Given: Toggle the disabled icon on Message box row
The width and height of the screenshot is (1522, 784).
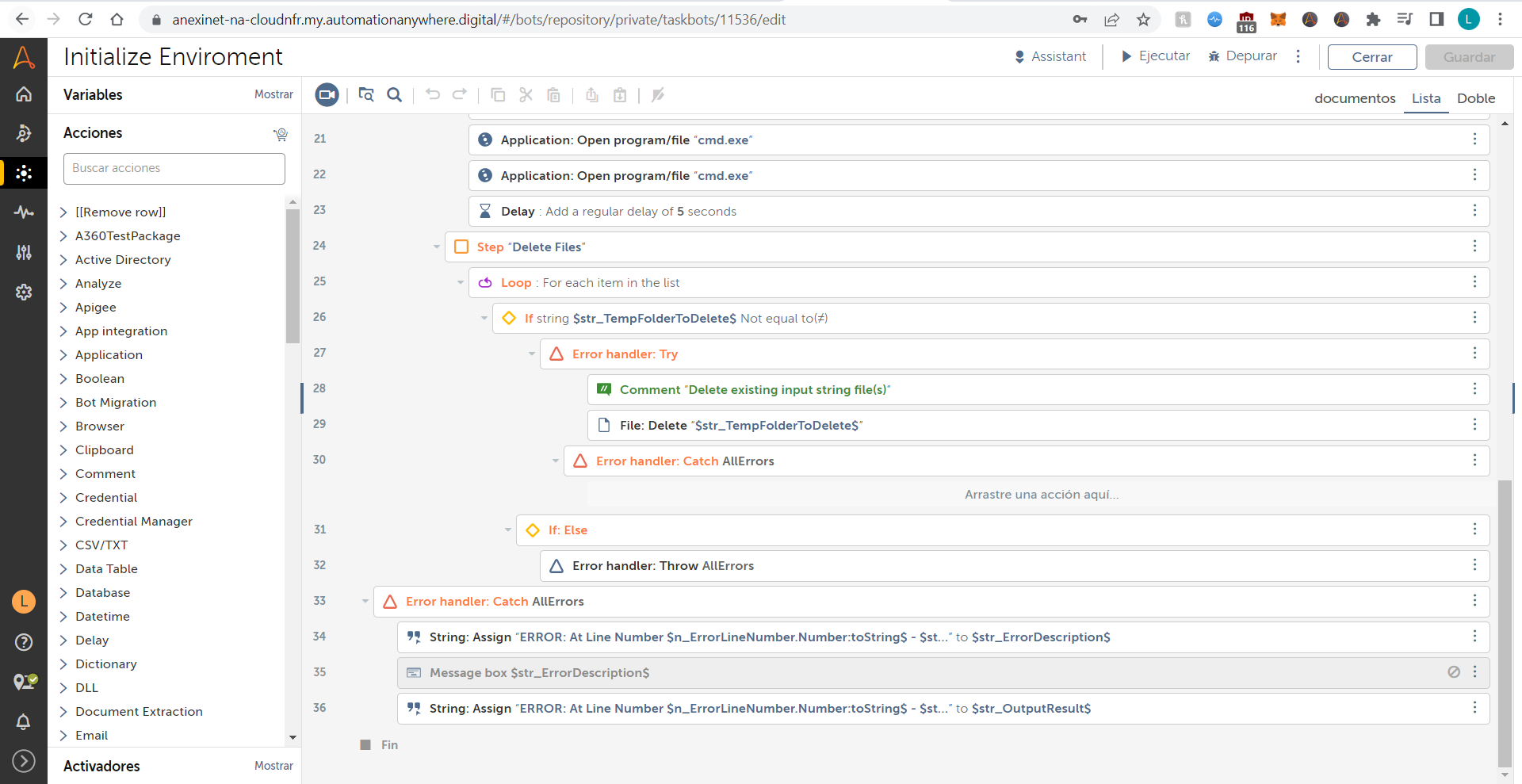Looking at the screenshot, I should [x=1454, y=672].
